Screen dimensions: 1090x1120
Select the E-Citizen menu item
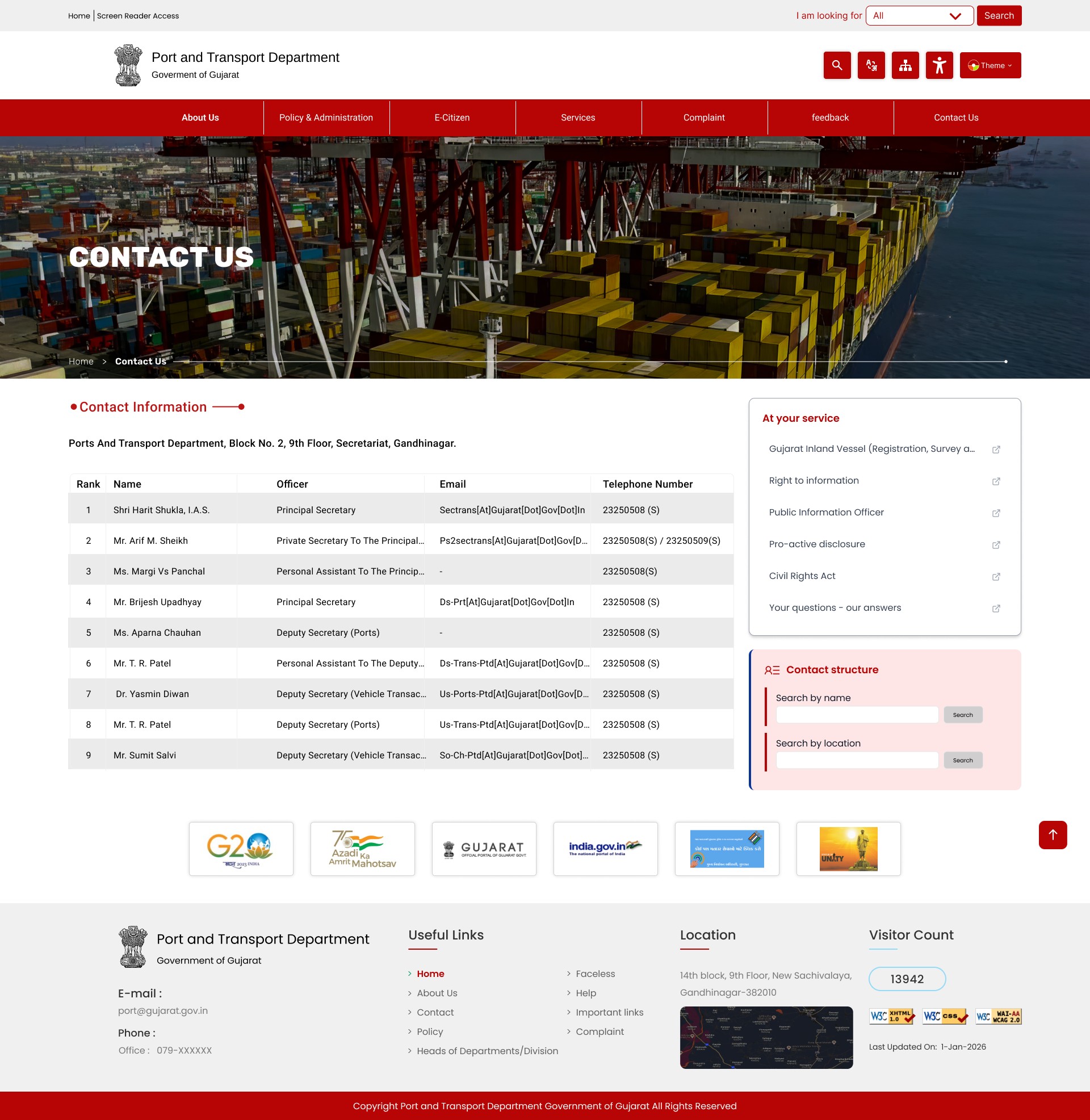tap(452, 118)
